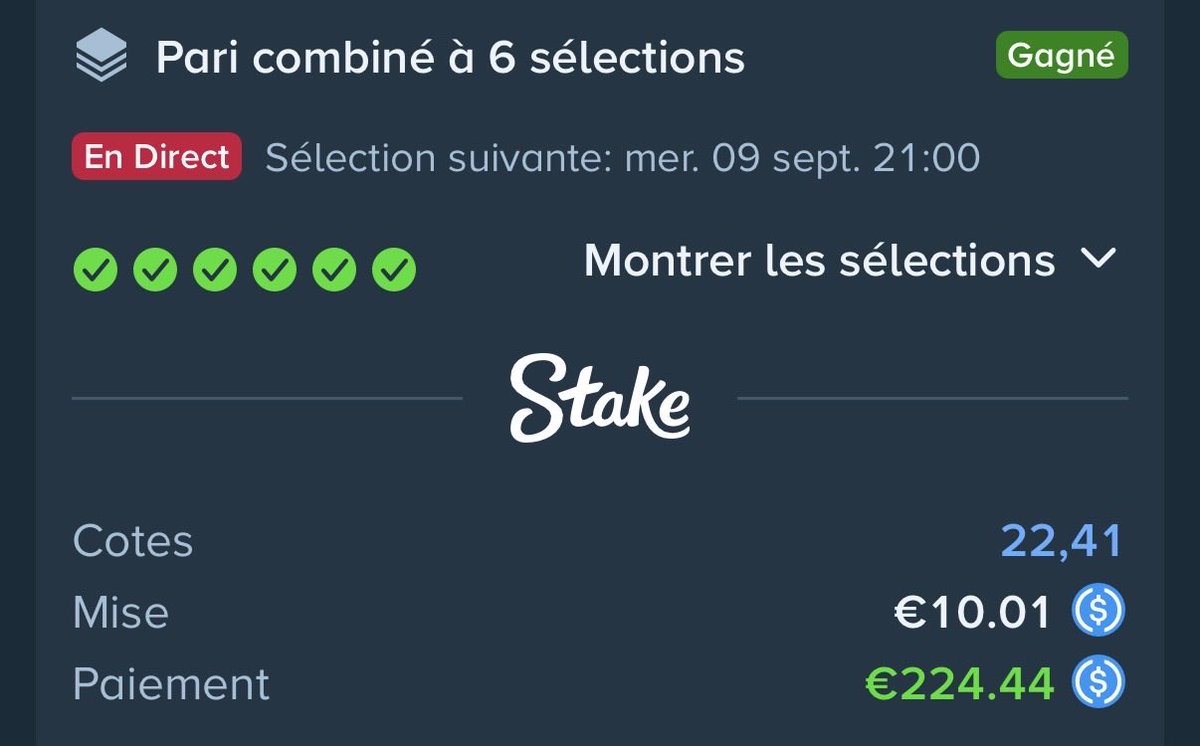Click the red En Direct badge
This screenshot has width=1200, height=746.
point(157,156)
